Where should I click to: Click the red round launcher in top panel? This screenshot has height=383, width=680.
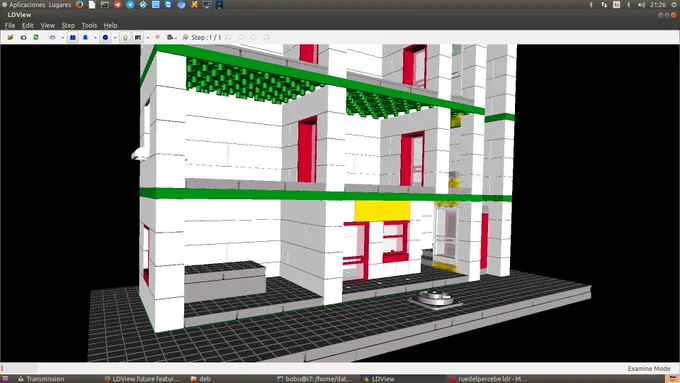(x=118, y=5)
